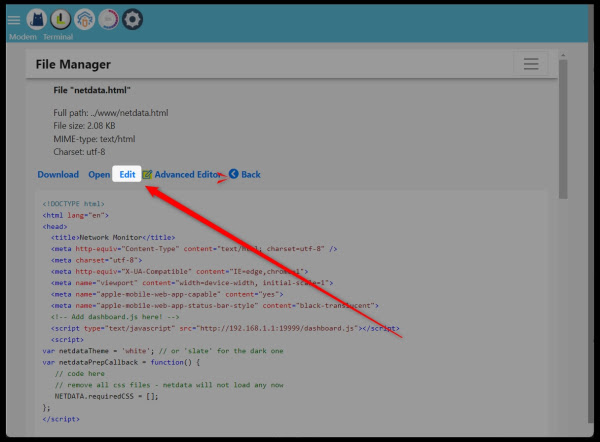Click the page vertical scrollbar thumb
The height and width of the screenshot is (442, 600).
click(563, 129)
